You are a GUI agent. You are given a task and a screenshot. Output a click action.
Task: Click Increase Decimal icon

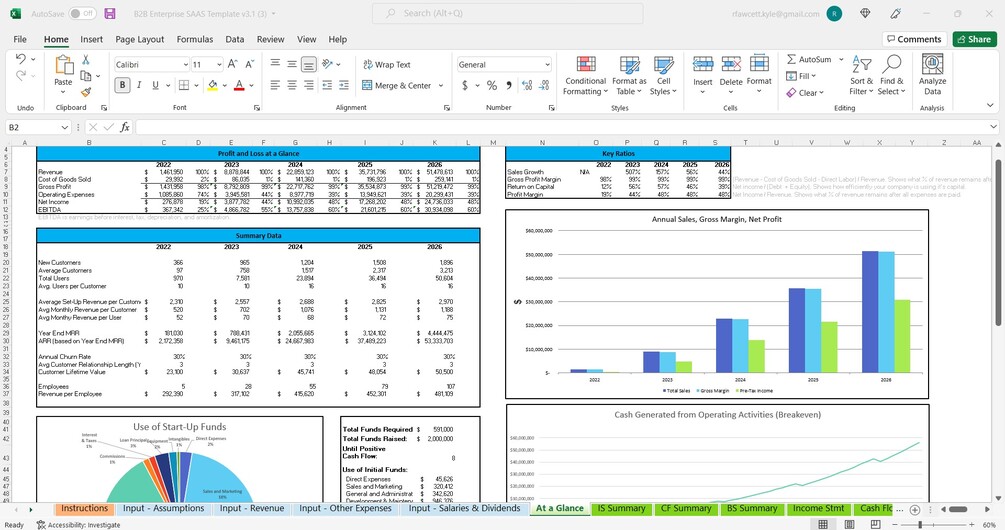(x=527, y=85)
